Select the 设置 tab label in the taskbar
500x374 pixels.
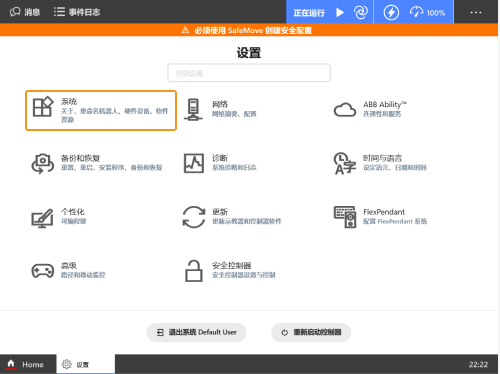tap(83, 365)
